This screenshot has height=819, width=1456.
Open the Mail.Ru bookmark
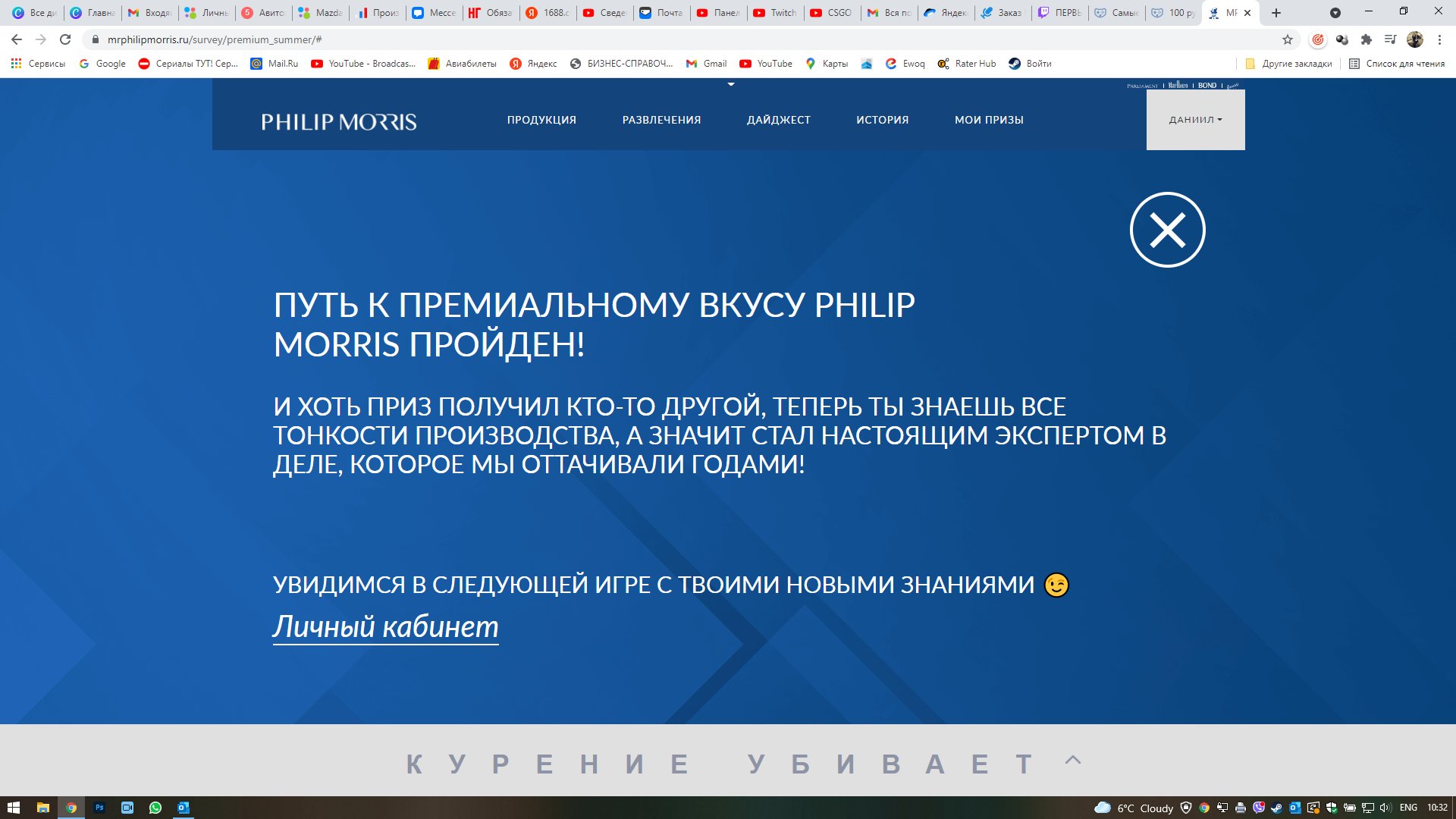click(275, 64)
